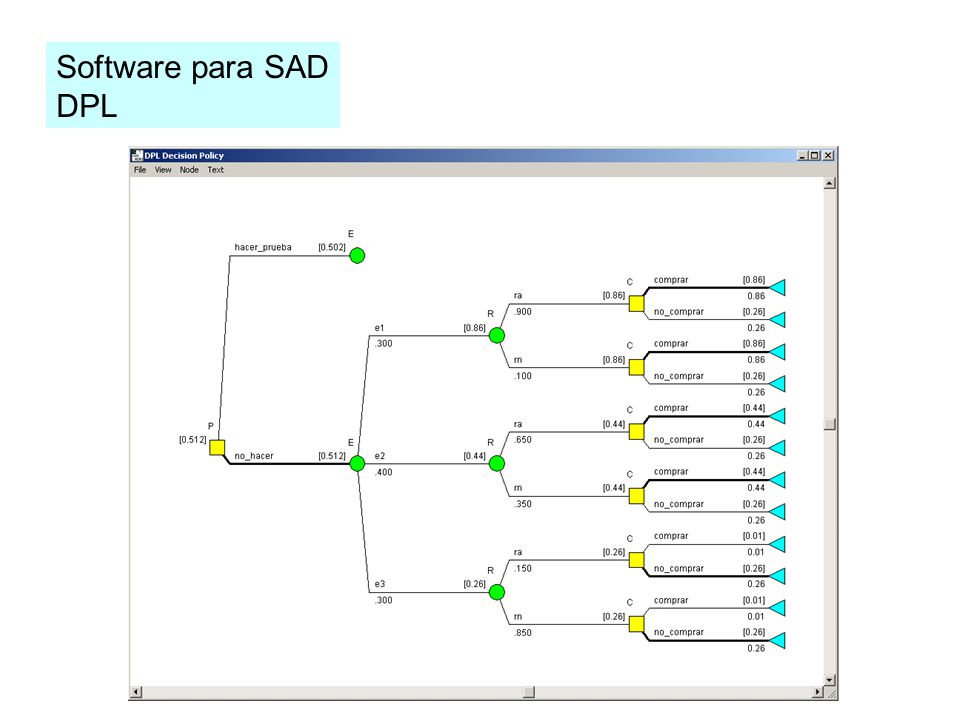Select the yellow P decision node
Screen dimensions: 960x720
(217, 448)
